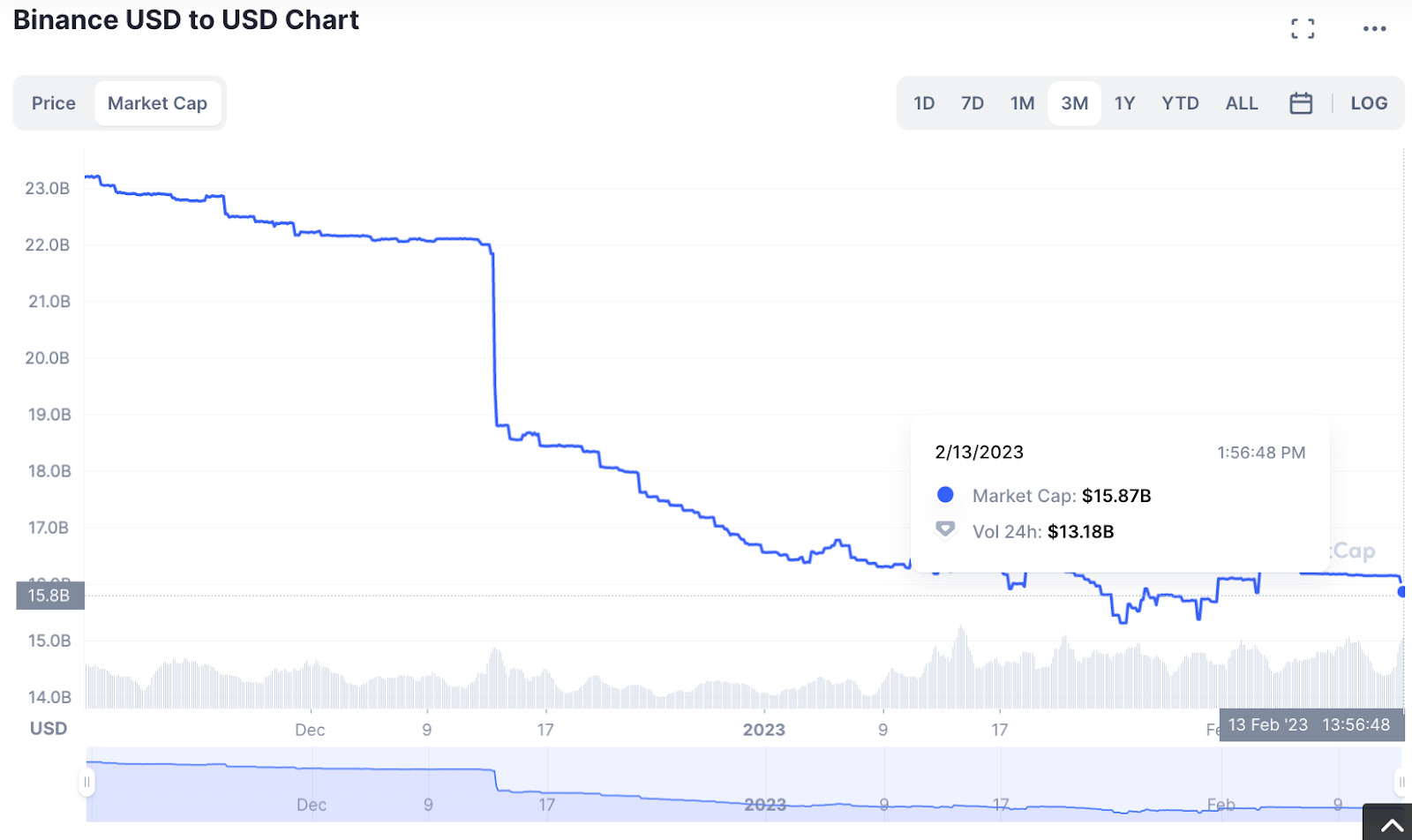Toggle LOG scale on the chart

click(1369, 103)
